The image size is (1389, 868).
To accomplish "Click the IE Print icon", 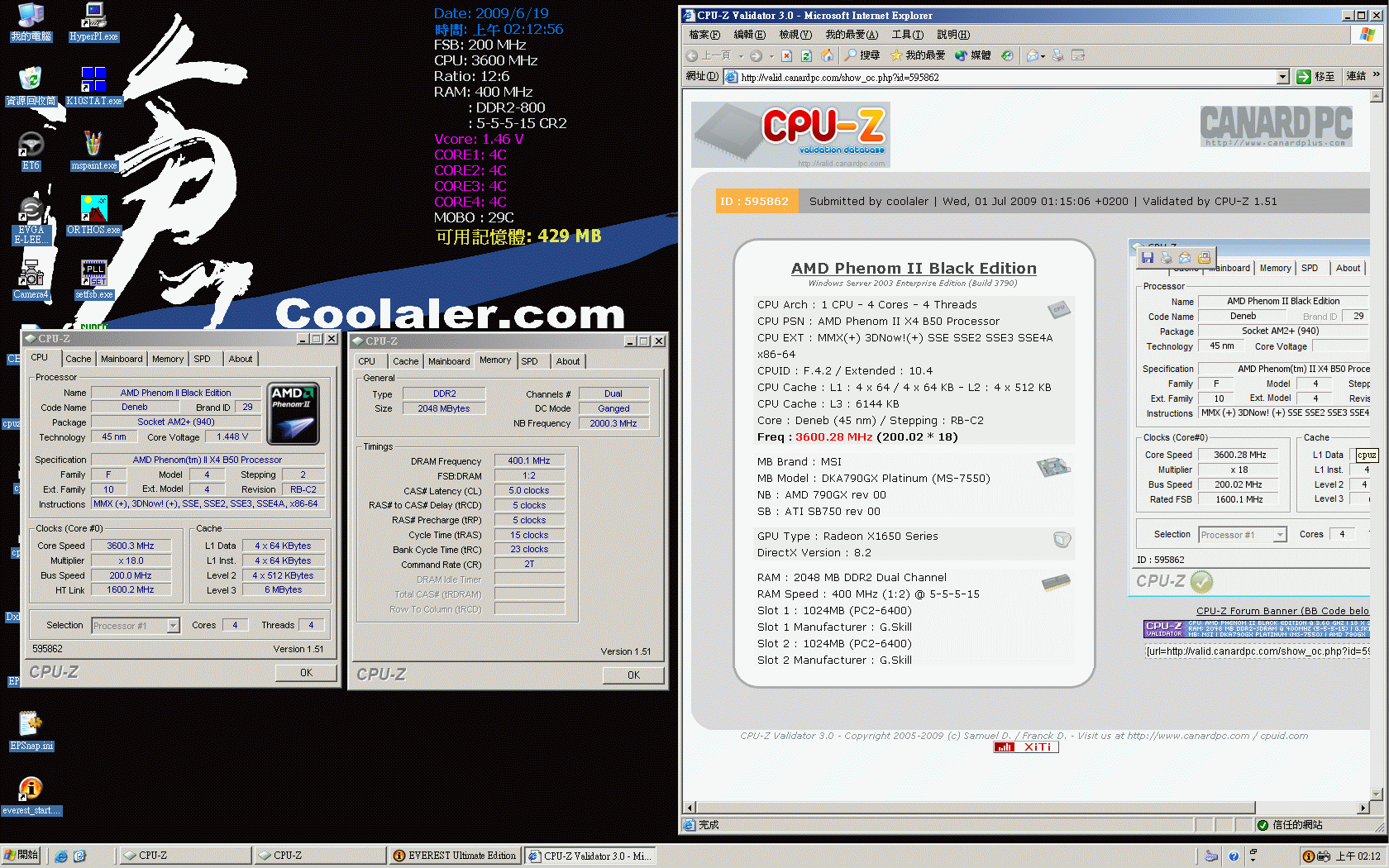I will pyautogui.click(x=1057, y=55).
